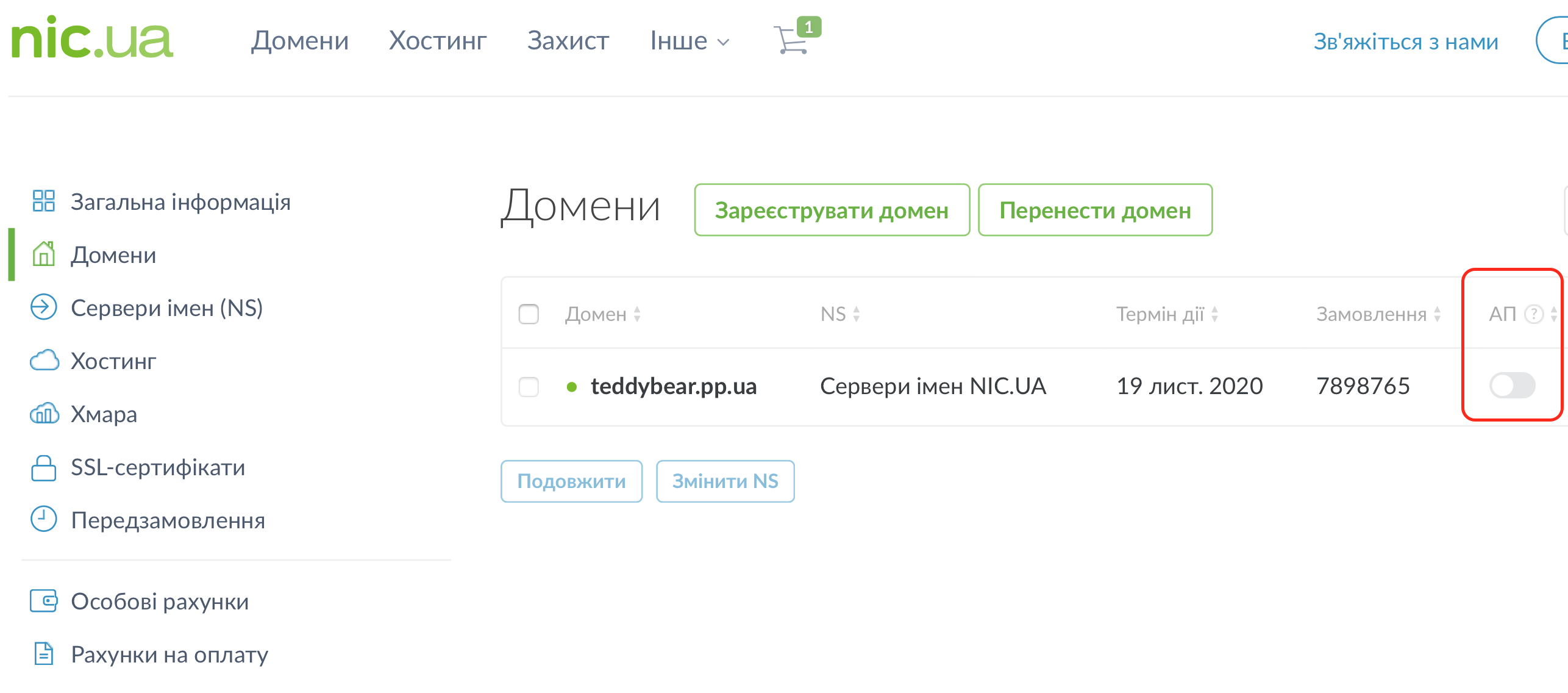Open Захист in the top navigation

(x=568, y=41)
